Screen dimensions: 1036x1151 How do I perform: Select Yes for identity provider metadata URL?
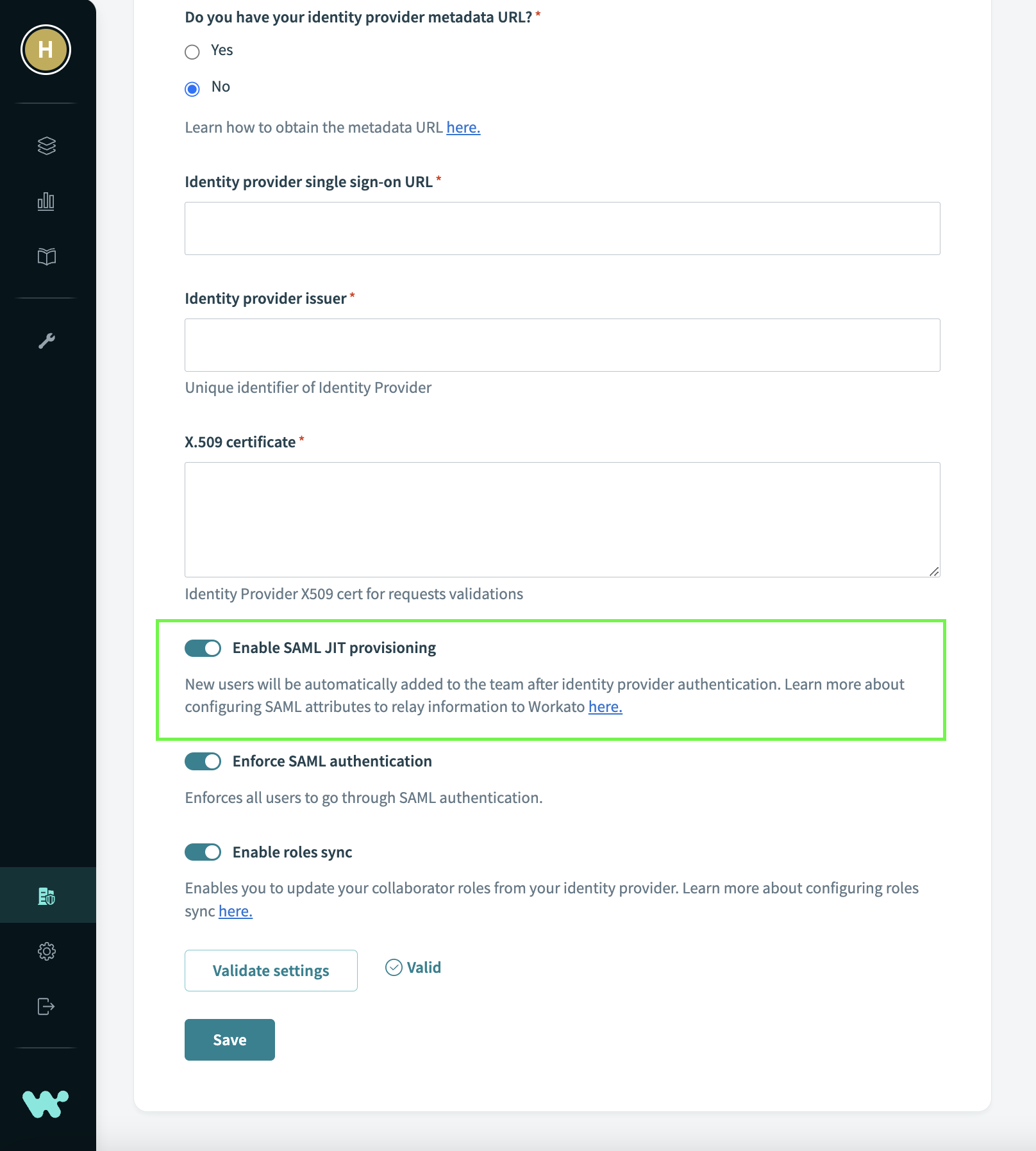(x=192, y=53)
